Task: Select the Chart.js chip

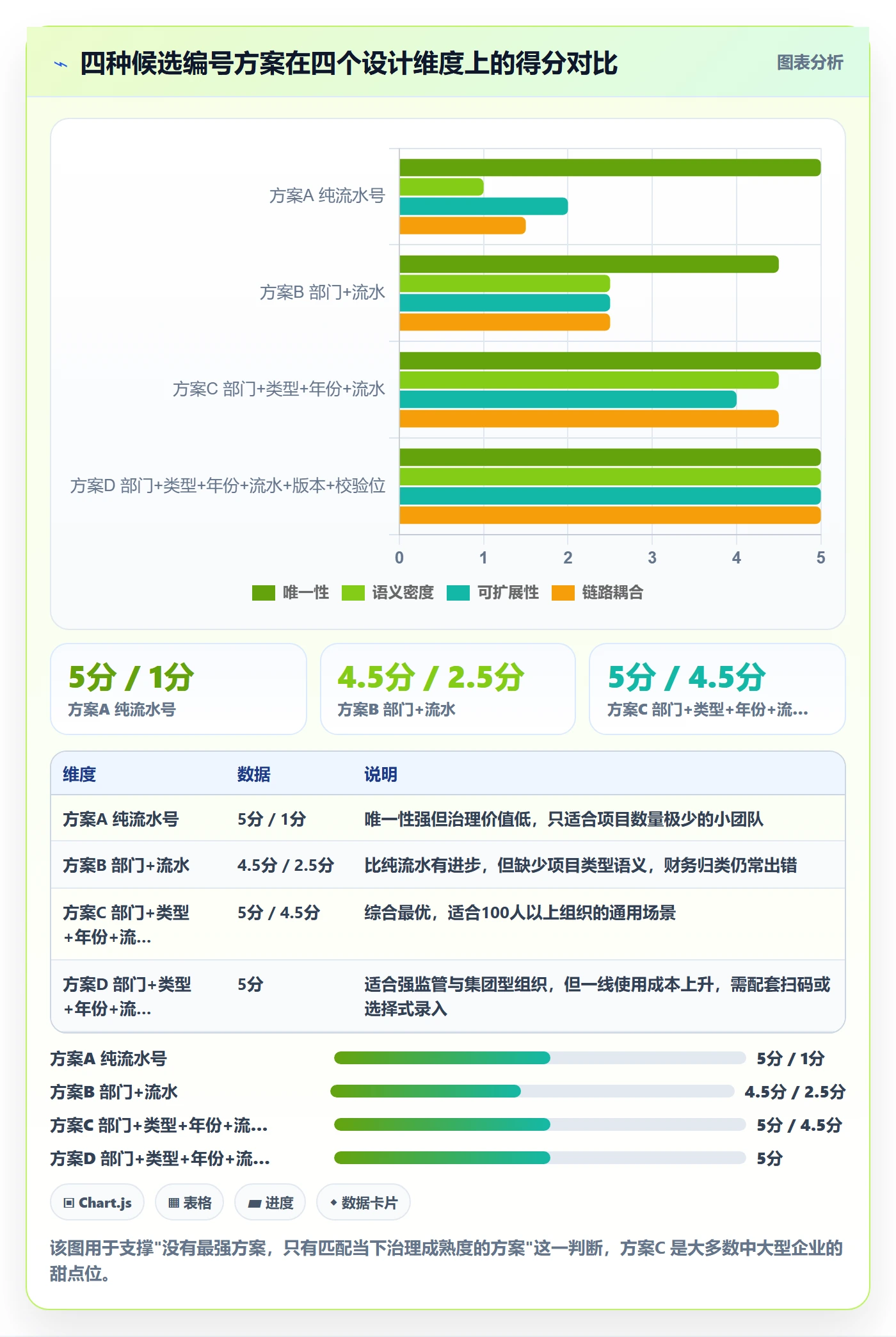Action: [x=97, y=1203]
